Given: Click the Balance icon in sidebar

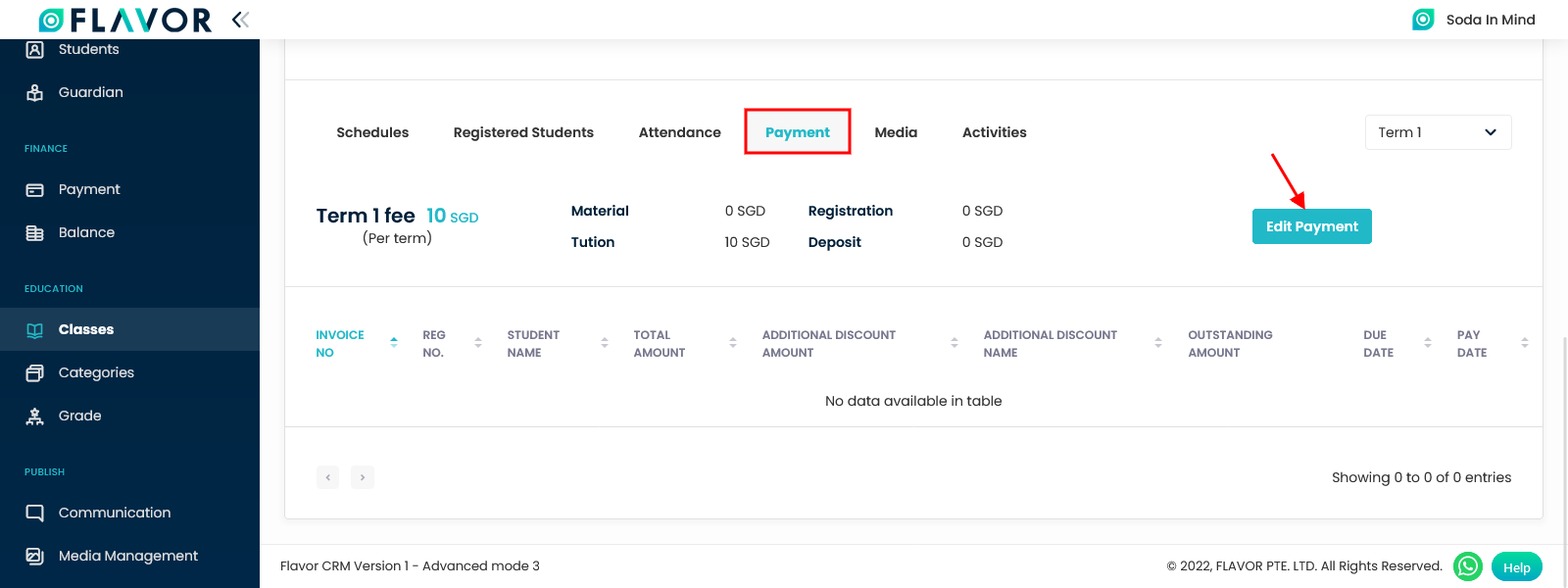Looking at the screenshot, I should 35,232.
